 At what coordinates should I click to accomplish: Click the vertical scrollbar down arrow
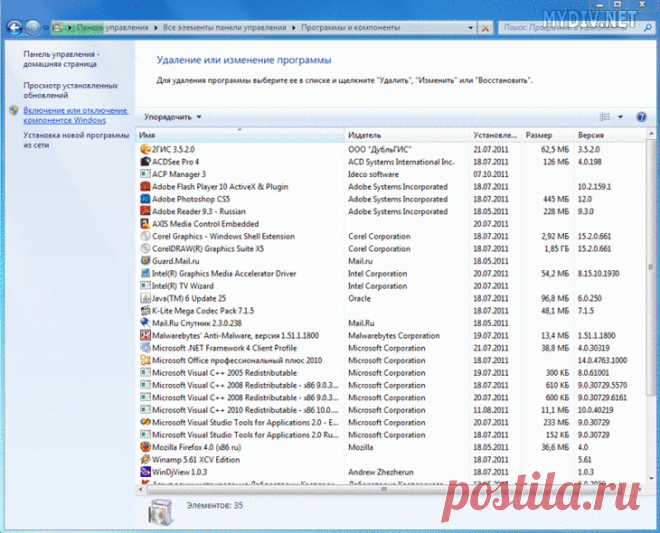pos(651,478)
